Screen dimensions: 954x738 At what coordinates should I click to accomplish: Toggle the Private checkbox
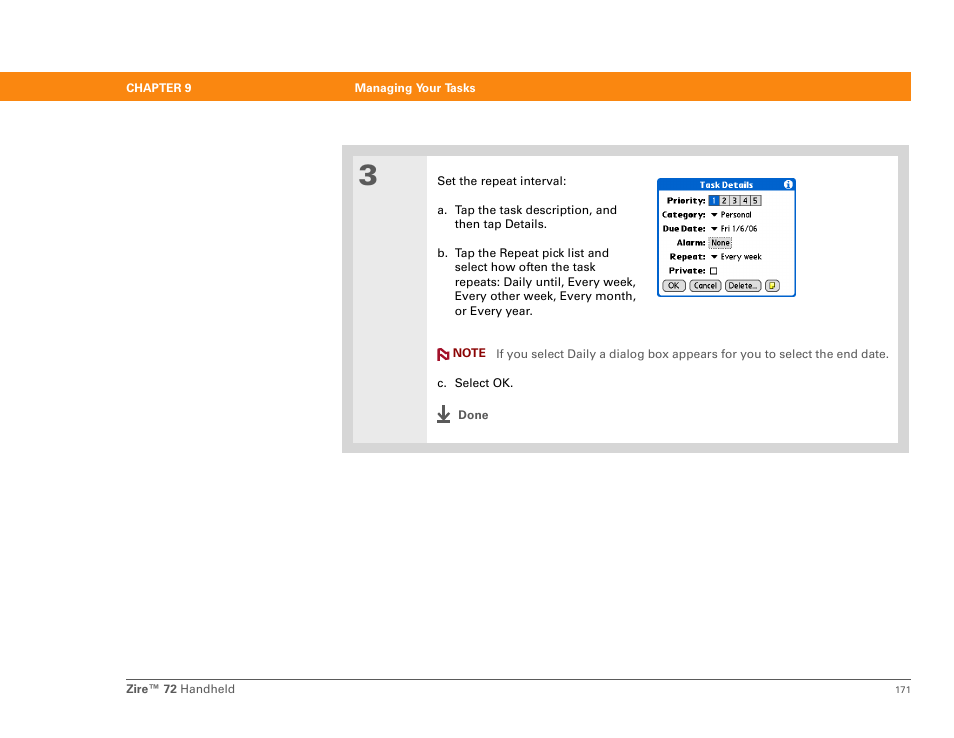click(714, 271)
